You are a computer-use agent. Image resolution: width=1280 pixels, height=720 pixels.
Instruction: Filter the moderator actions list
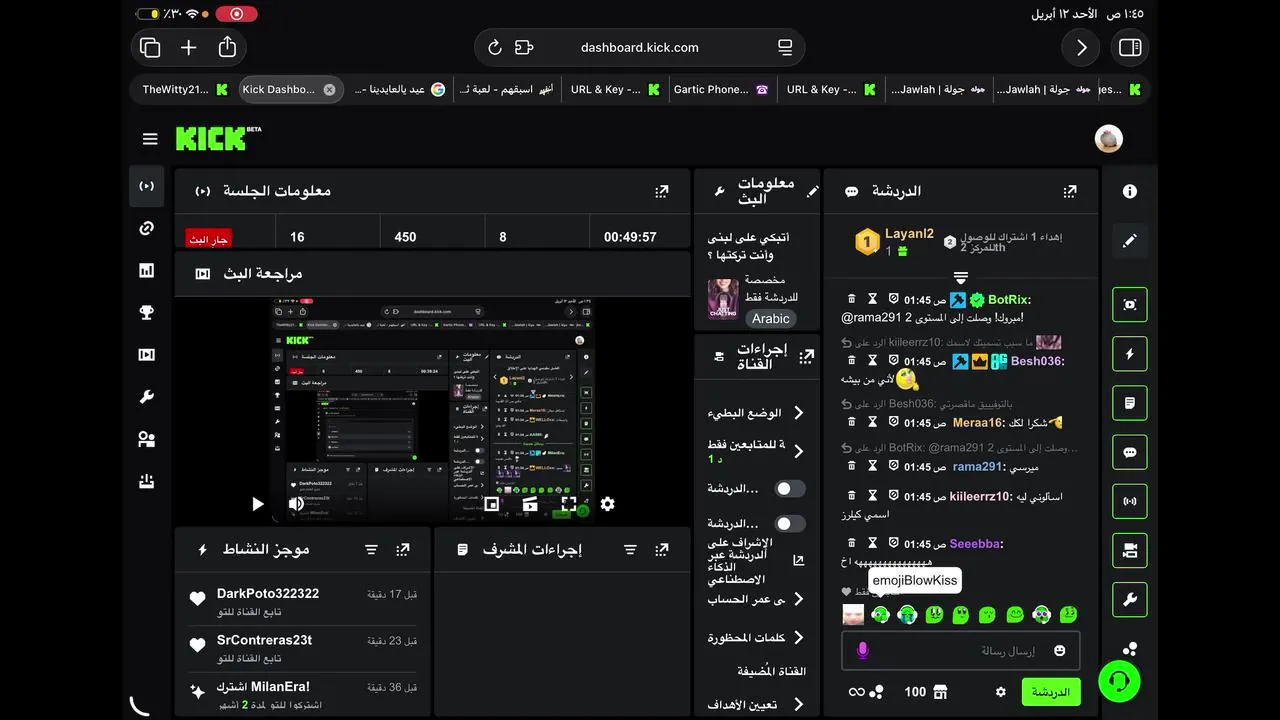click(x=630, y=550)
